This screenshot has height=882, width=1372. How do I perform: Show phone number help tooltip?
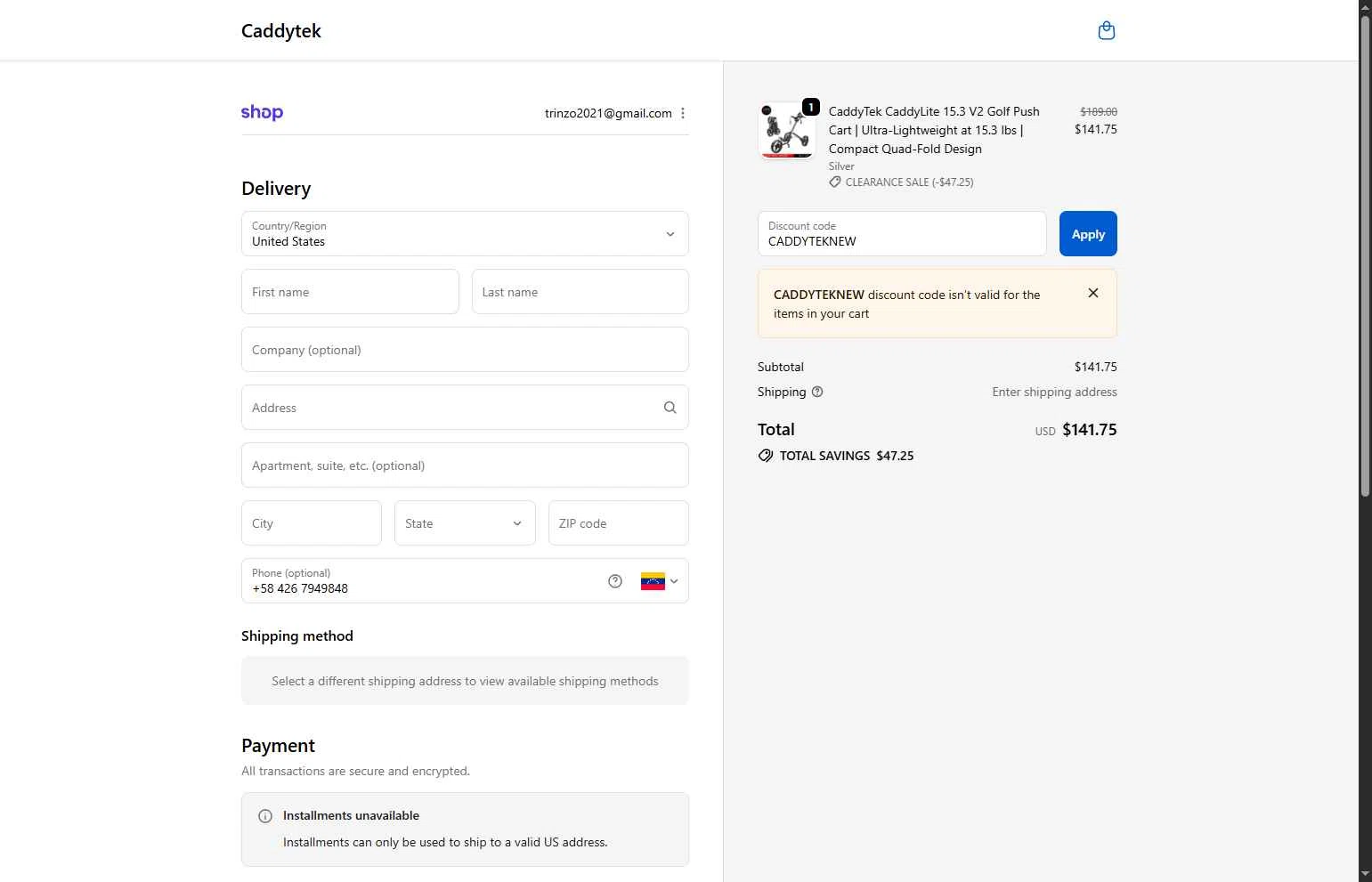(615, 581)
